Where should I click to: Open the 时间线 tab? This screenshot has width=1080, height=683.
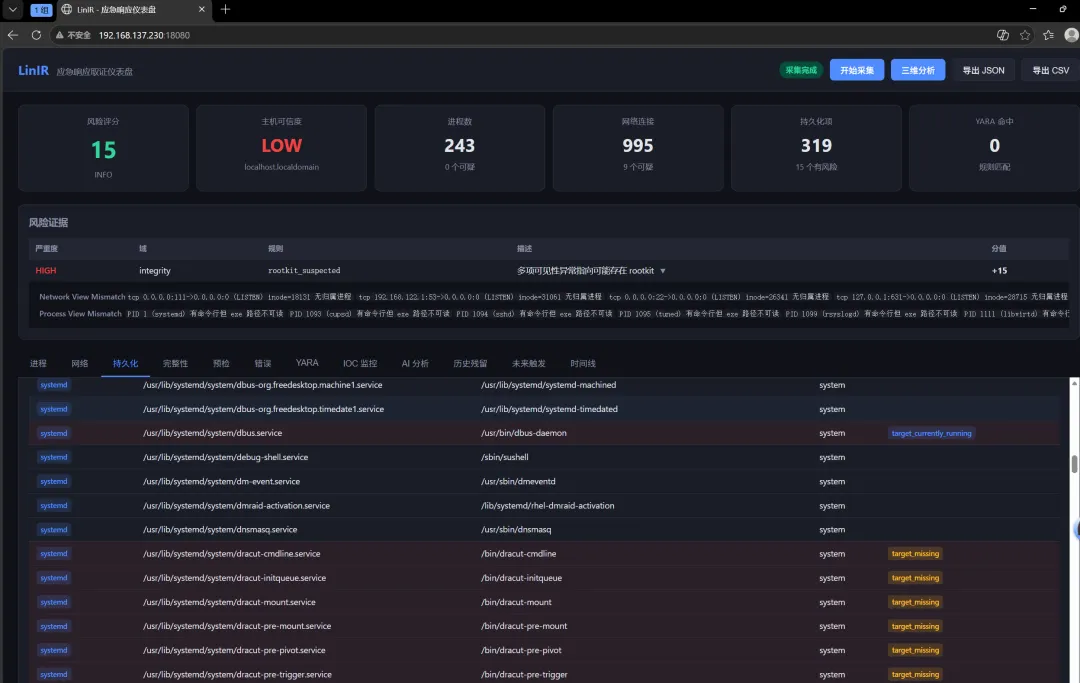[x=583, y=364]
